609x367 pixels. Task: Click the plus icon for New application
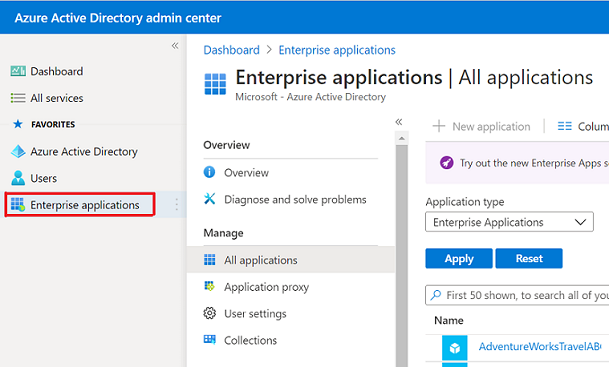[x=439, y=126]
